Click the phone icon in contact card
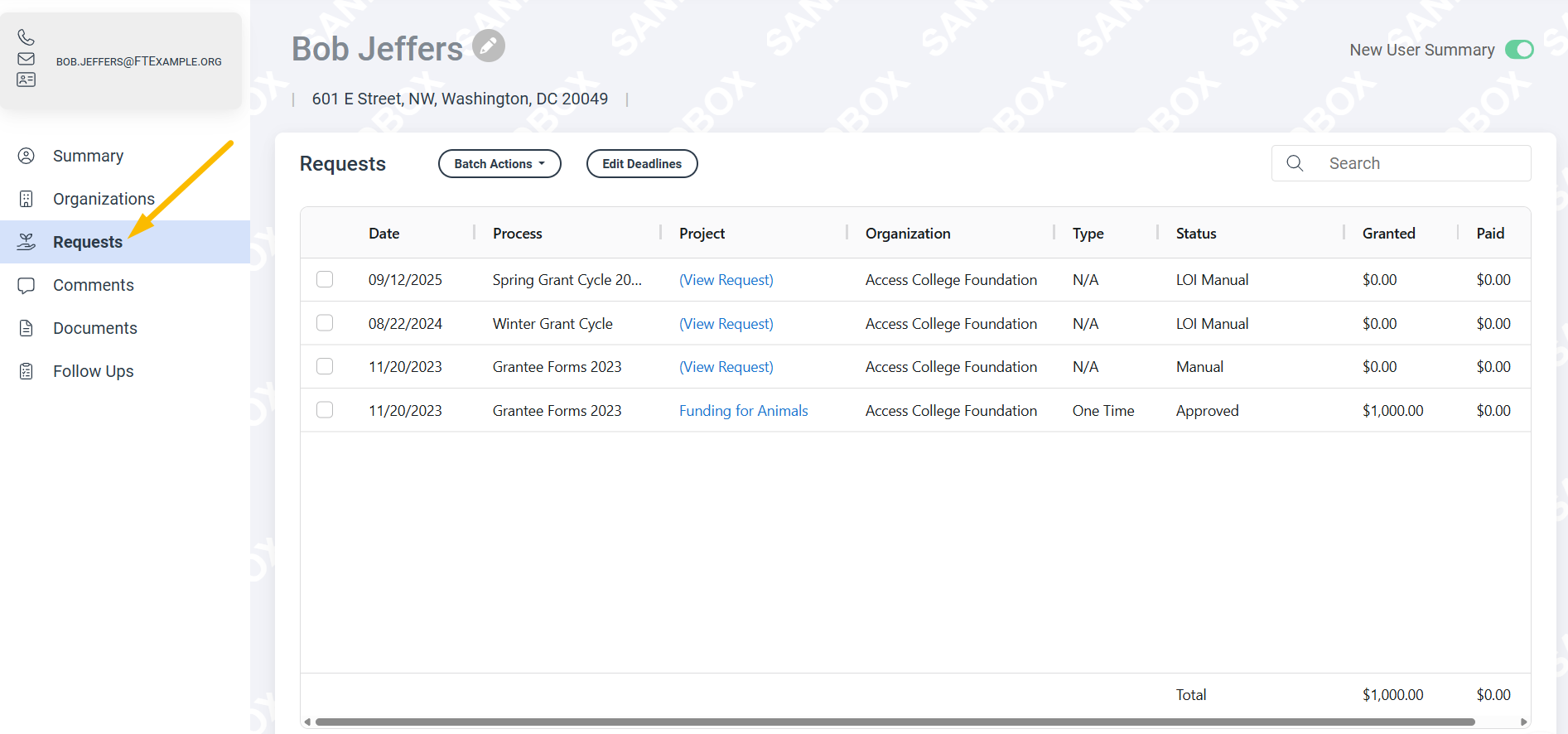1568x734 pixels. coord(27,37)
